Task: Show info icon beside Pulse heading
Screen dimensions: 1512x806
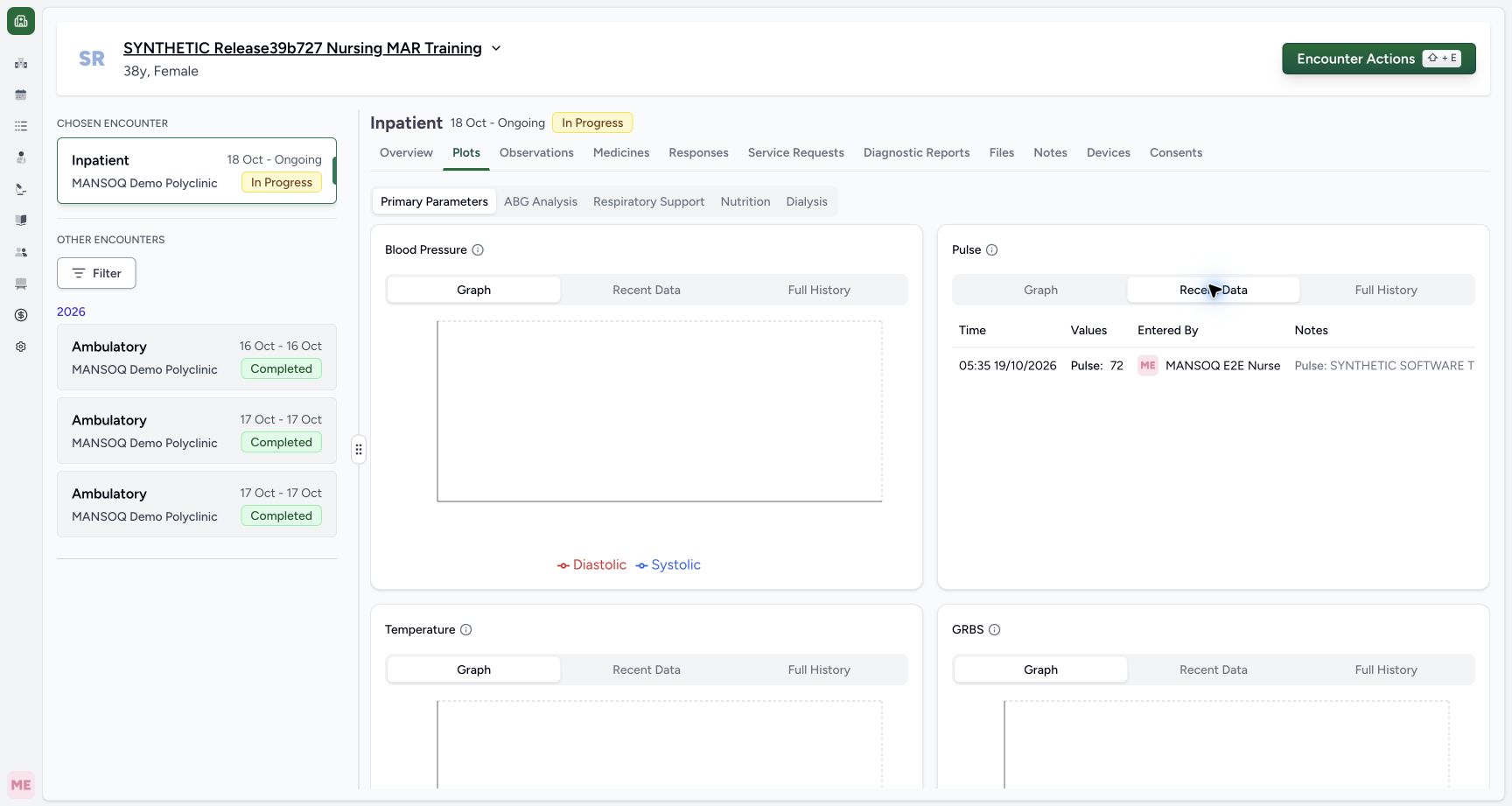Action: (991, 250)
